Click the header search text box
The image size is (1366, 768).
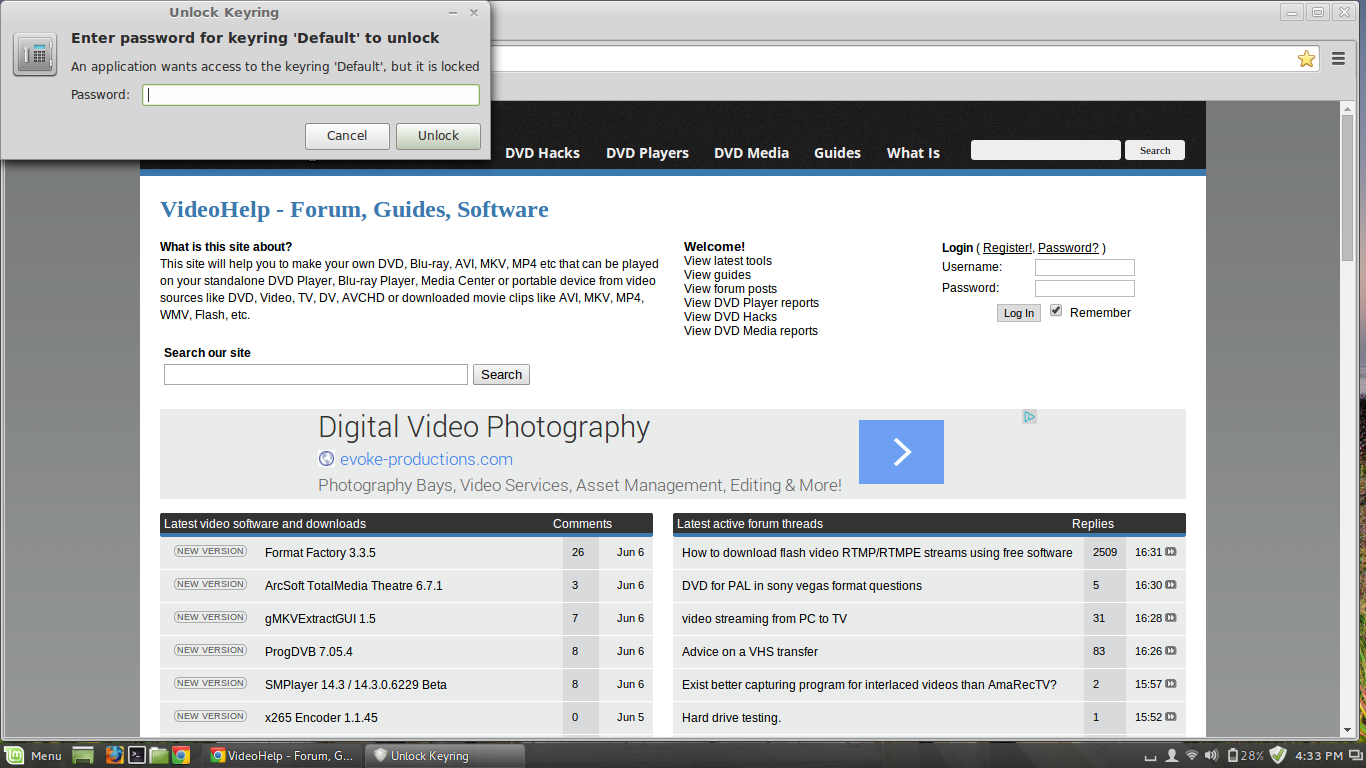(1046, 150)
